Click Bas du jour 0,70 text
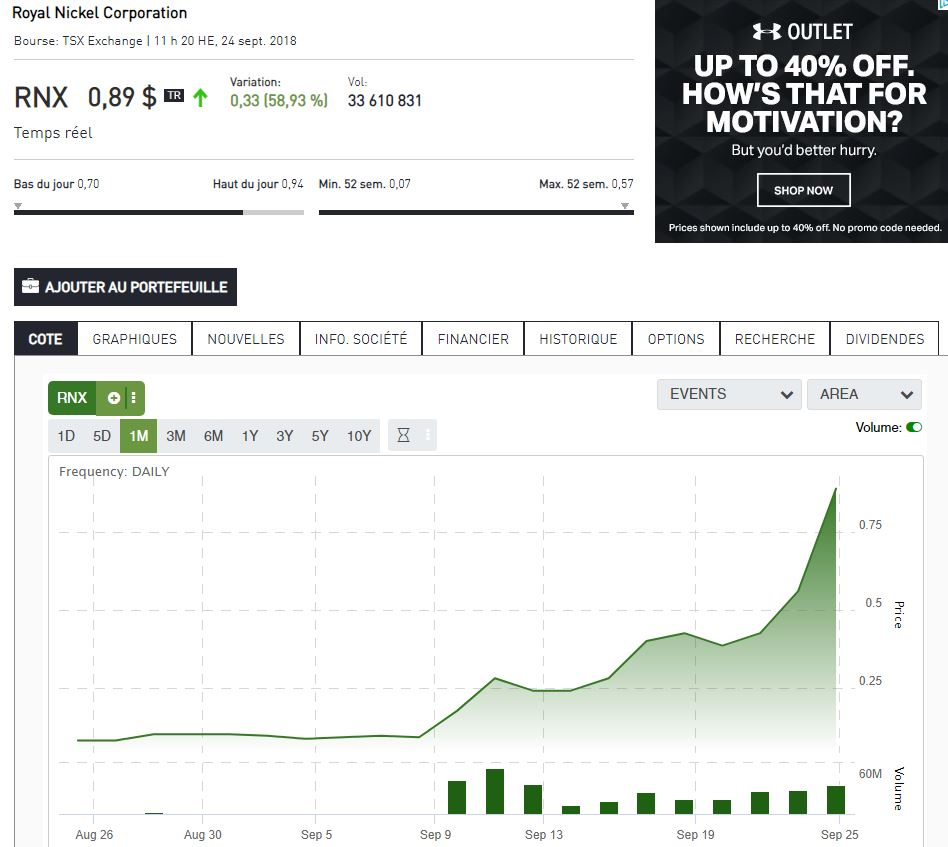This screenshot has width=948, height=847. tap(57, 184)
